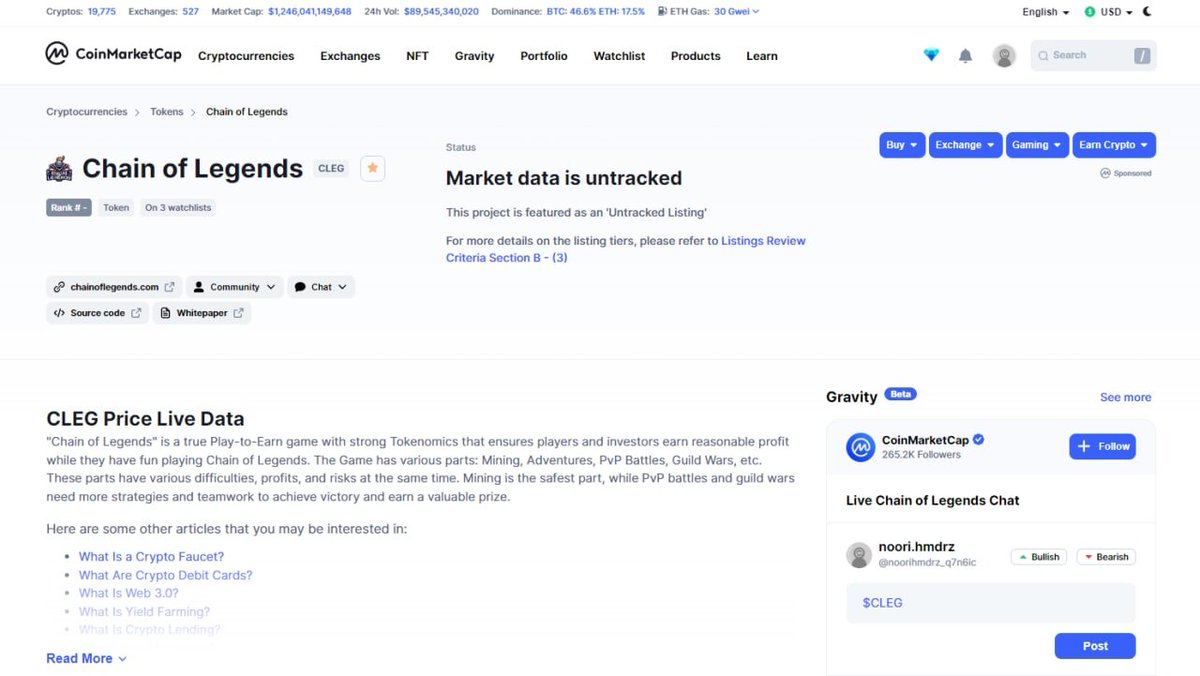The width and height of the screenshot is (1200, 676).
Task: Click the CoinMarketCap Gravity avatar
Action: point(860,447)
